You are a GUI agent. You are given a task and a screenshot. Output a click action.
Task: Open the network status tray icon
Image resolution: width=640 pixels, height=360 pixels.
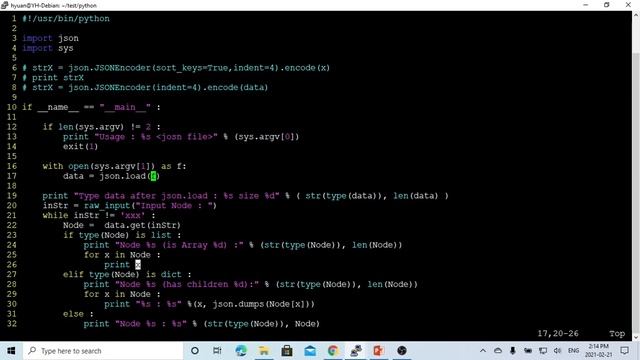click(542, 351)
